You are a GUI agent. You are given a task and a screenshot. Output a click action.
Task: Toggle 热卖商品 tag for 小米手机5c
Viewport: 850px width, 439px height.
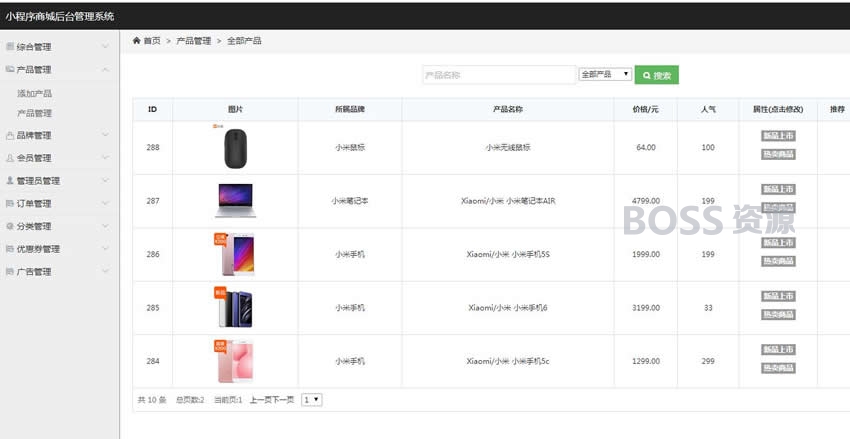coord(778,368)
